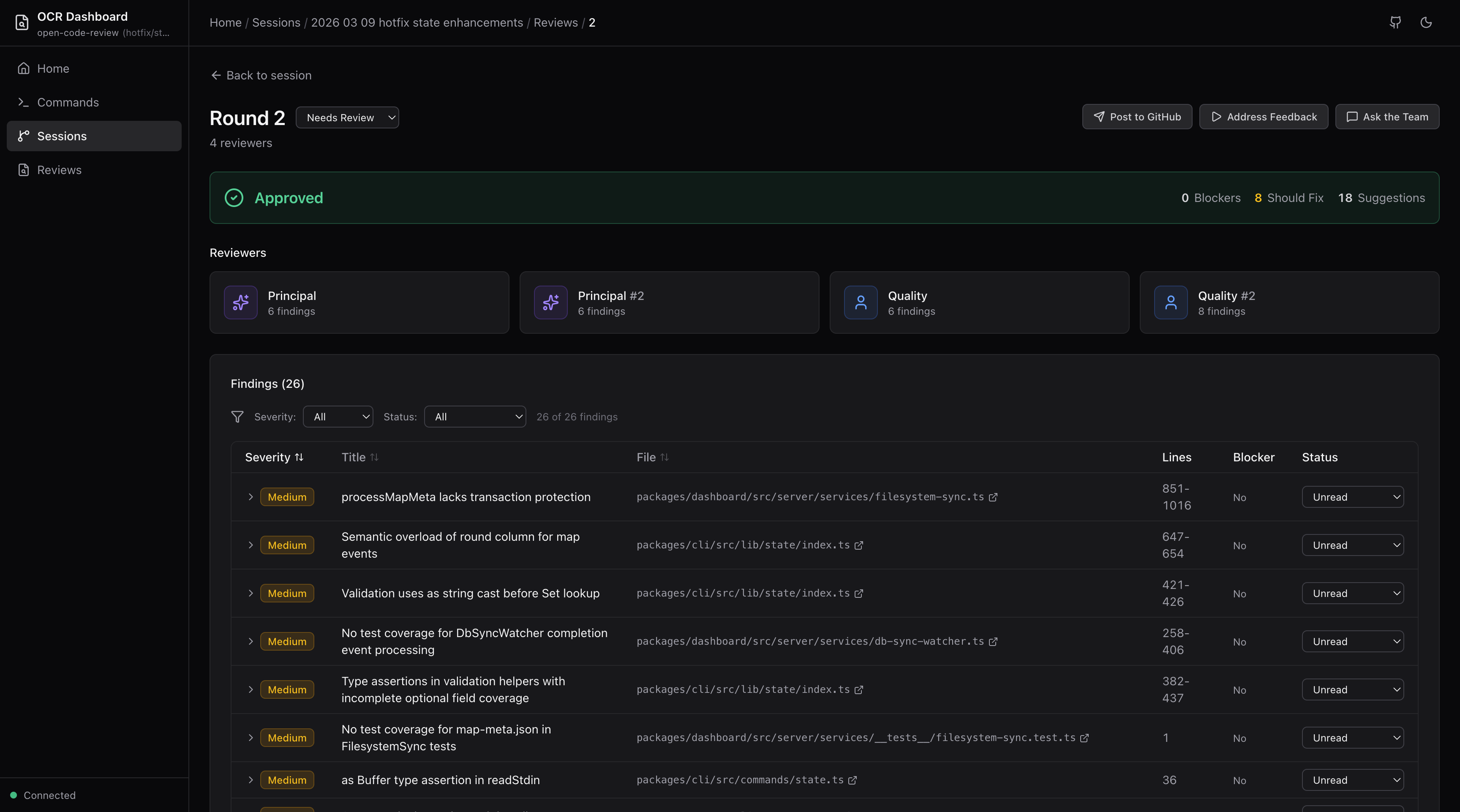Screen dimensions: 1460x812
Task: Open external link for db-sync-watcher.ts file
Action: pos(993,641)
